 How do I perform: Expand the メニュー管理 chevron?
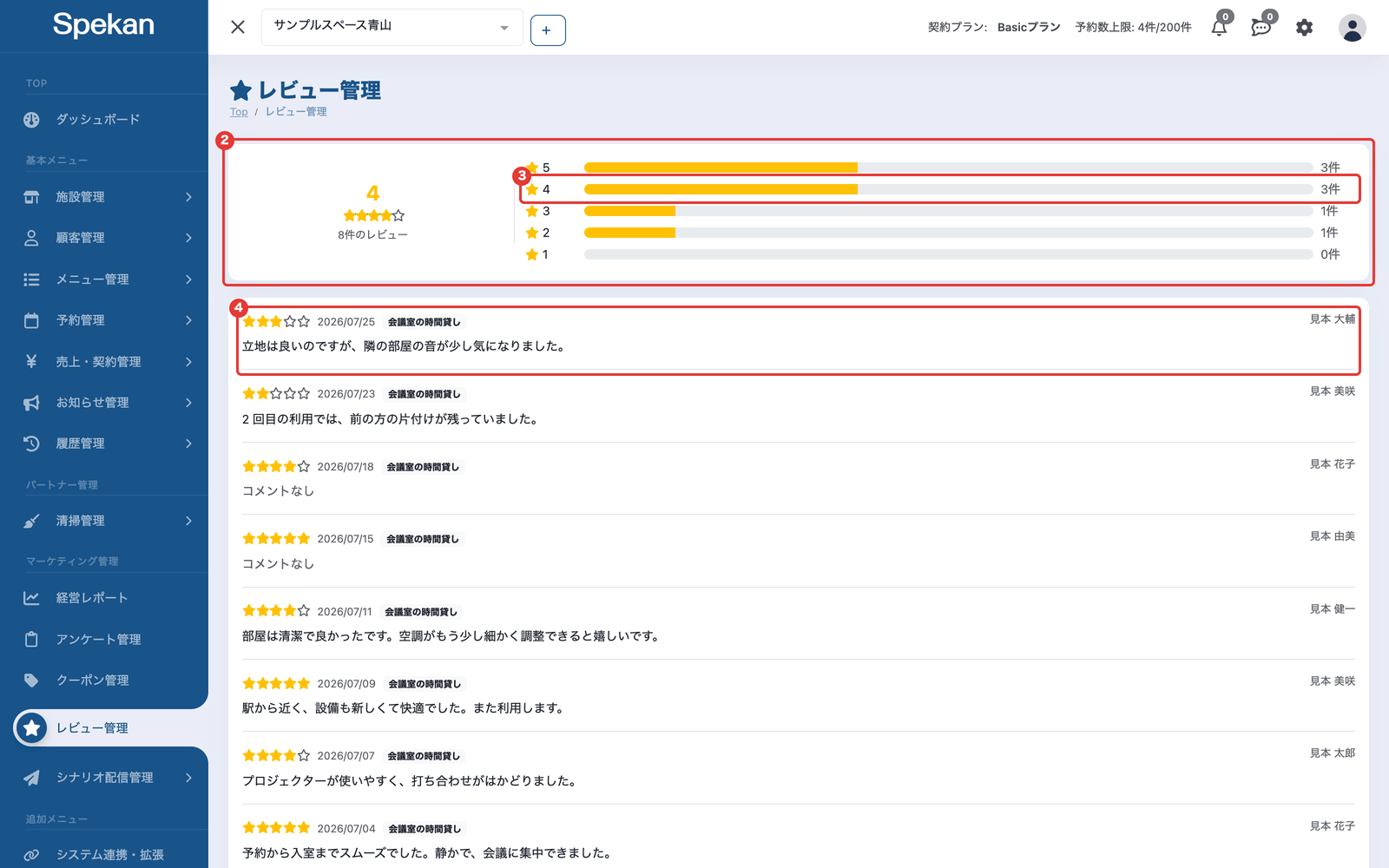(x=188, y=279)
